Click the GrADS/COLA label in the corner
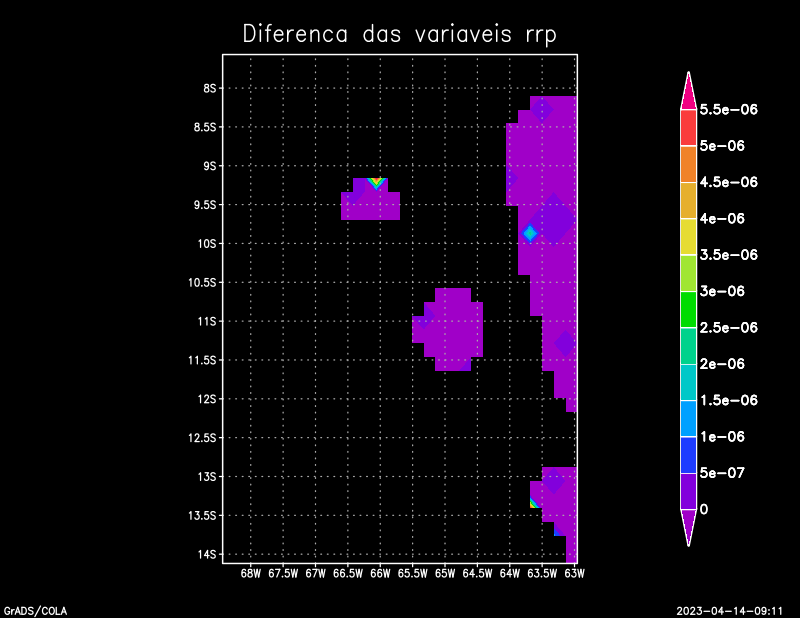Image resolution: width=800 pixels, height=618 pixels. pyautogui.click(x=29, y=609)
